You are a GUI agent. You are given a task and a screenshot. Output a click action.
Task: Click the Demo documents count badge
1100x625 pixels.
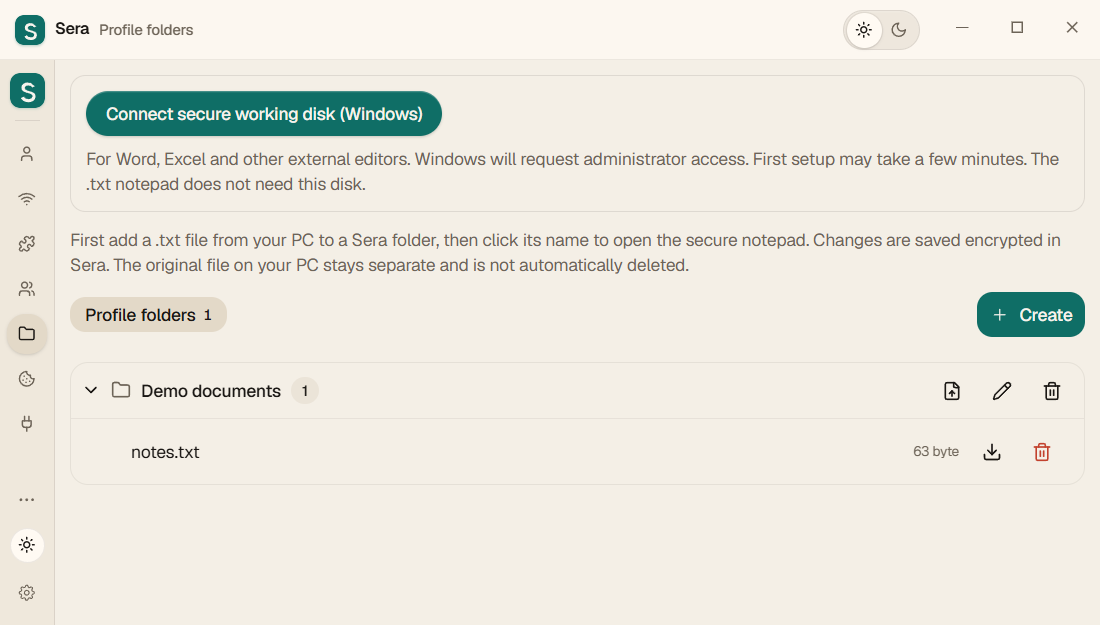(304, 391)
